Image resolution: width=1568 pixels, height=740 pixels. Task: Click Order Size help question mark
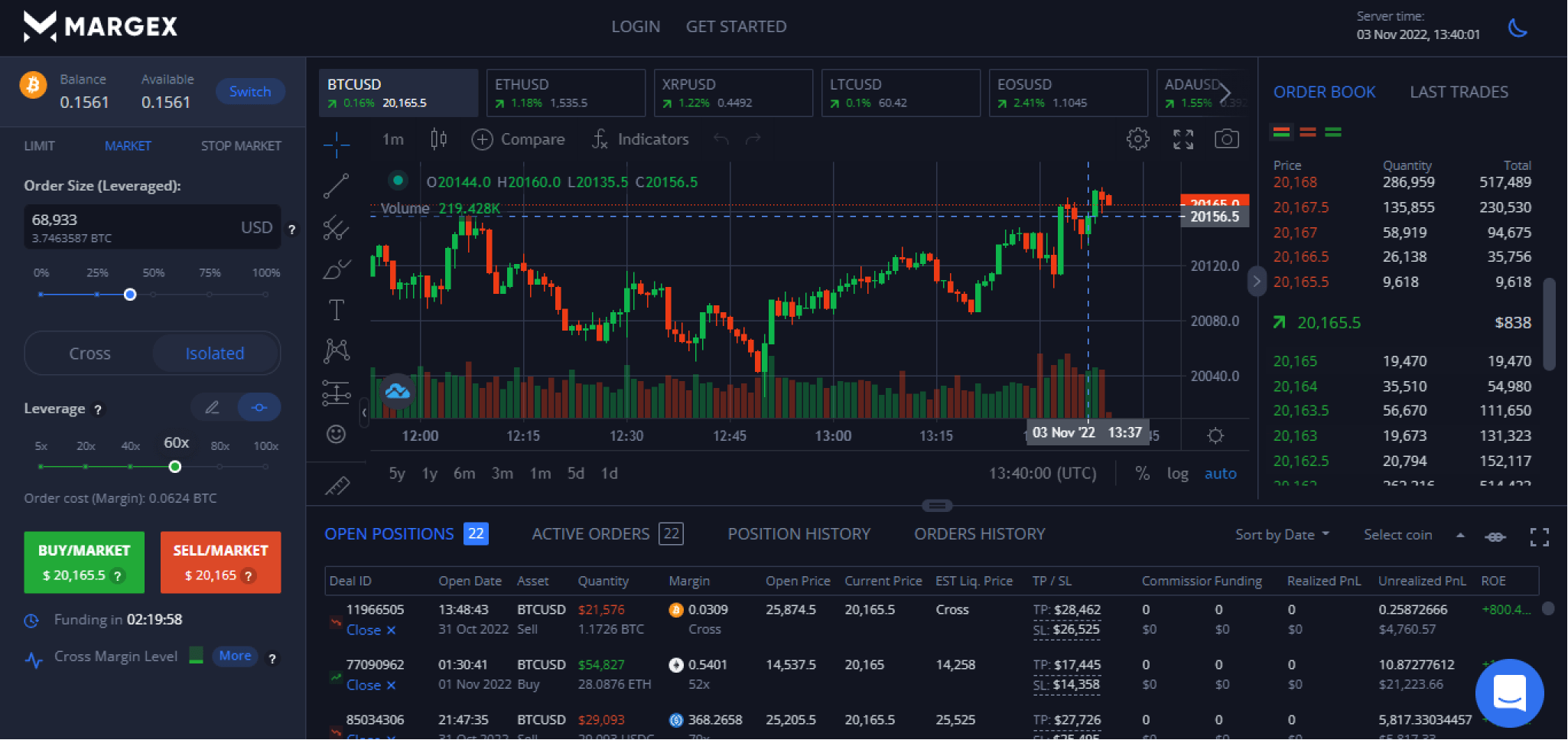(x=291, y=229)
